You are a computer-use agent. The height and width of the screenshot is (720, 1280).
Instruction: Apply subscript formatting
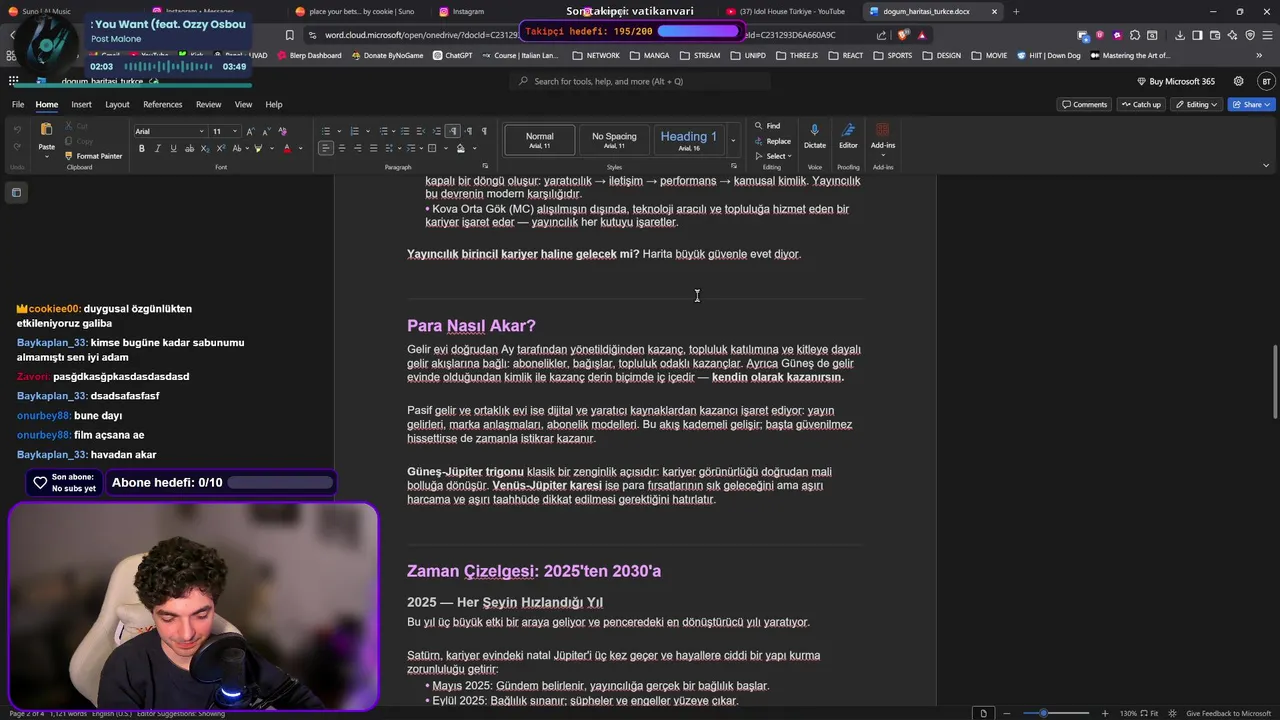coord(205,148)
